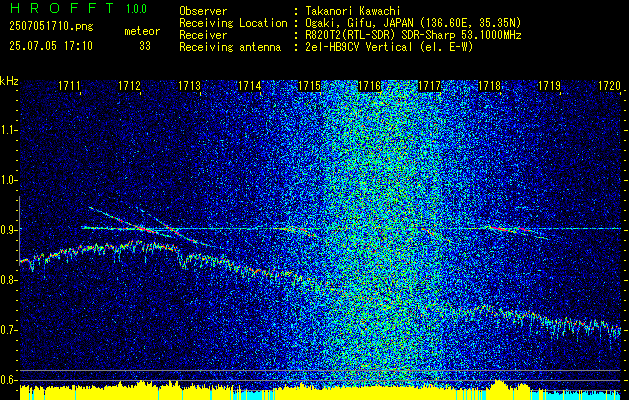
Task: Click the 0.7 frequency axis label
Action: [x=8, y=330]
